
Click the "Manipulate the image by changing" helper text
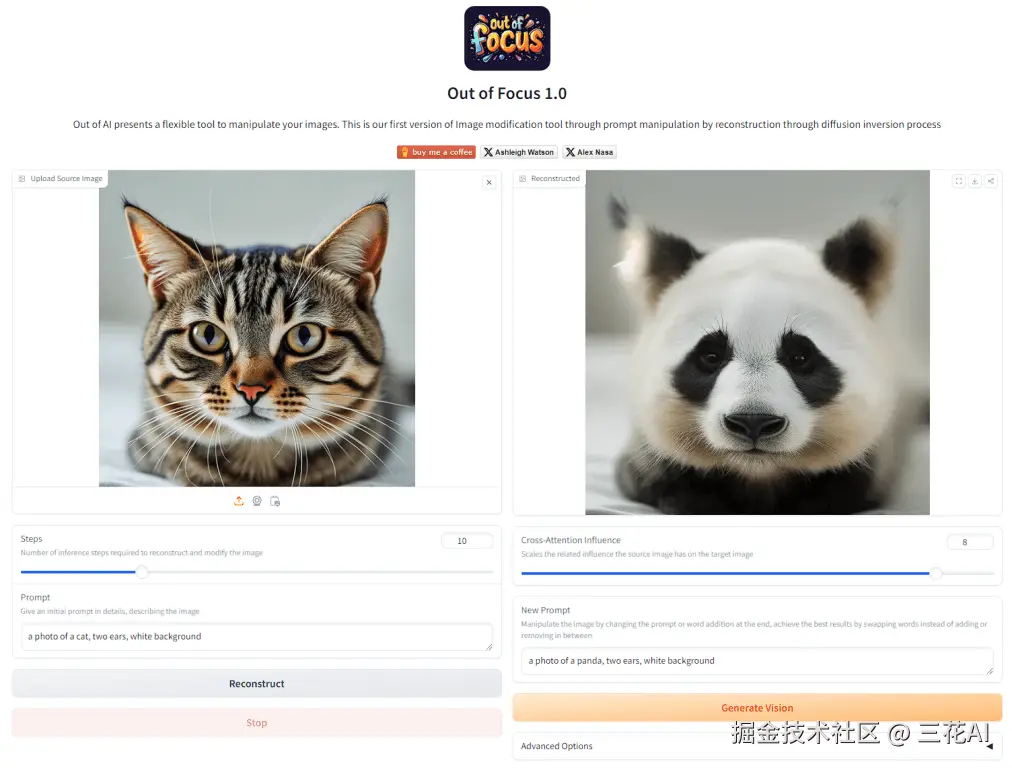click(754, 630)
